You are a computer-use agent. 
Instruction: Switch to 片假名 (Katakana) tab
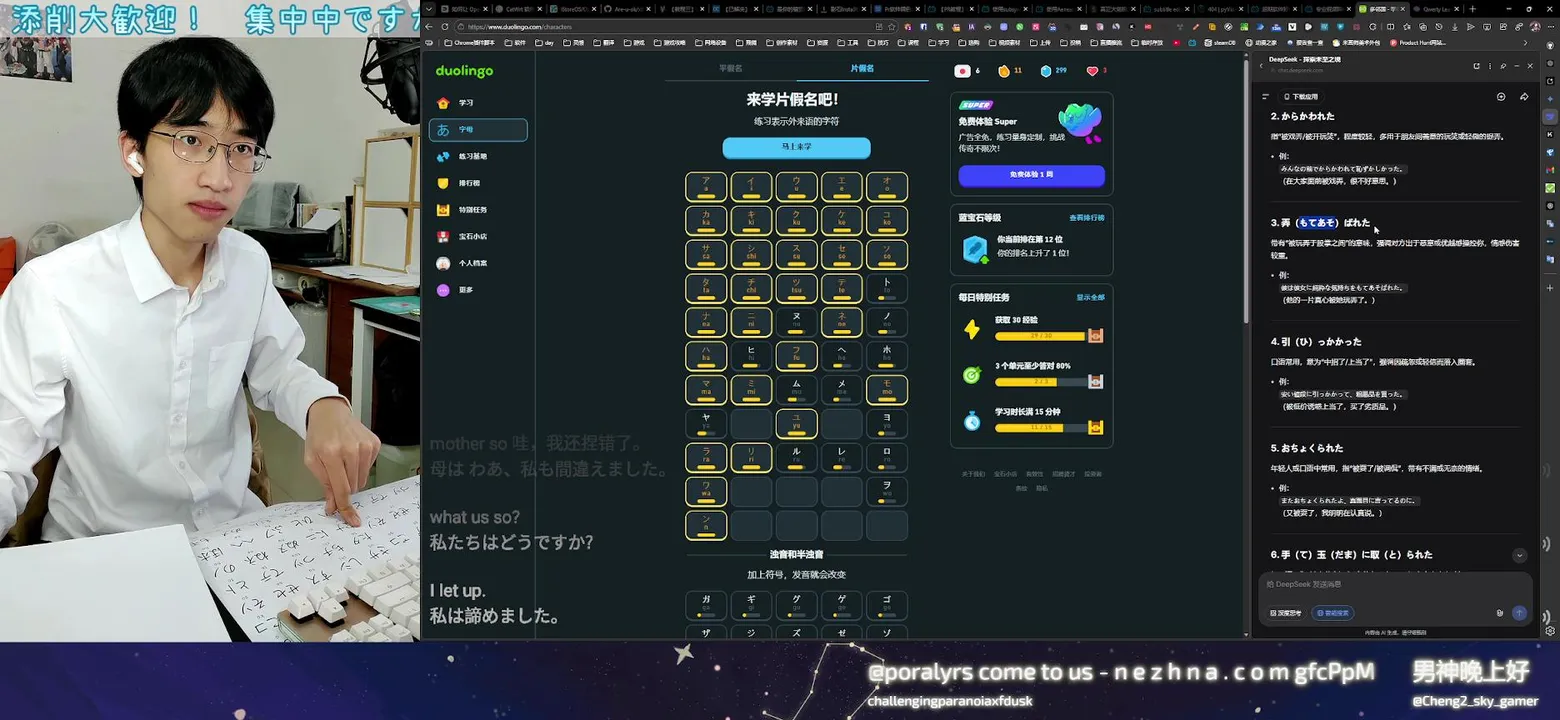(862, 69)
